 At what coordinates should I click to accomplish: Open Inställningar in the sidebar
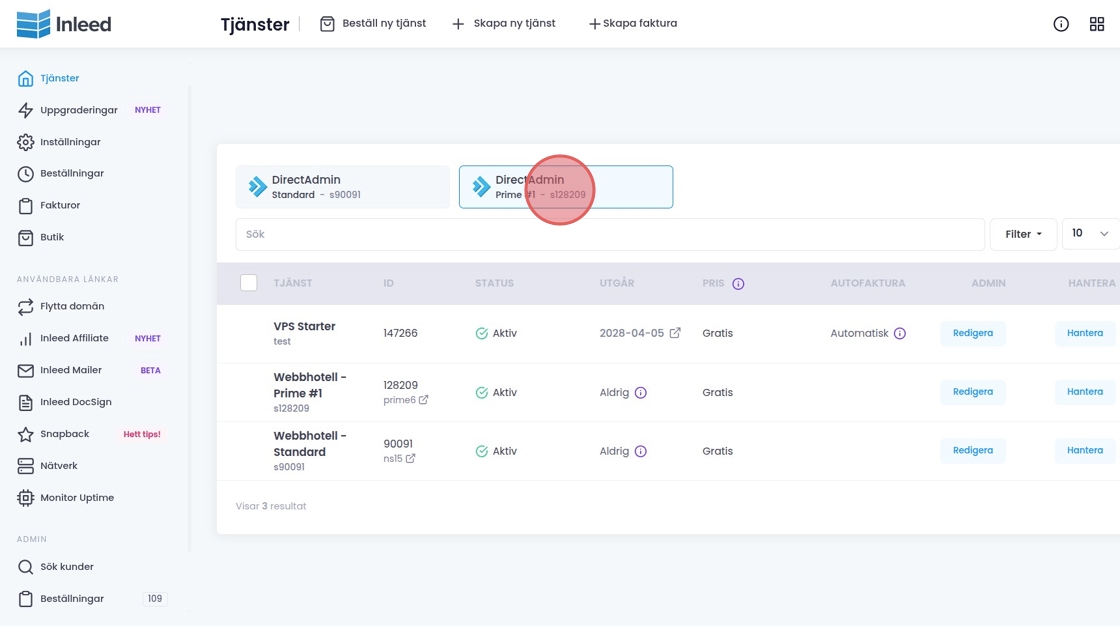point(70,142)
